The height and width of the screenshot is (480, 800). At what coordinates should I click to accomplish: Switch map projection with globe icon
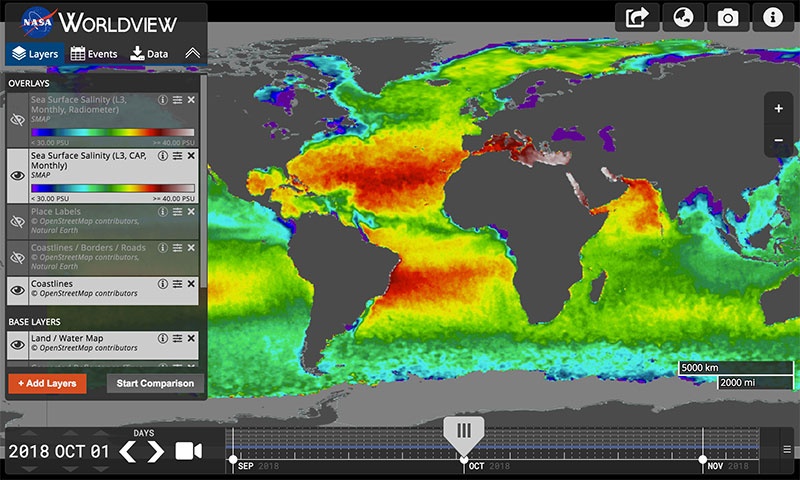[683, 17]
